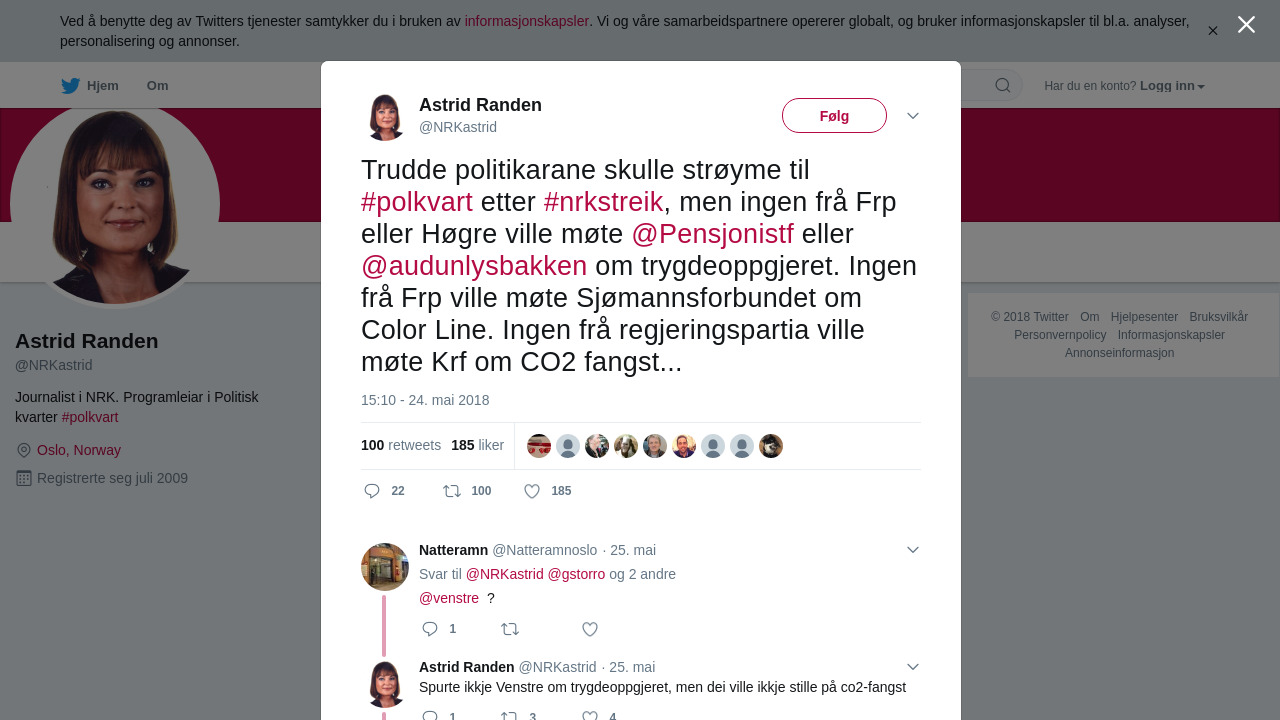Like Natteramn's reply tweet
This screenshot has width=1280, height=720.
click(590, 629)
